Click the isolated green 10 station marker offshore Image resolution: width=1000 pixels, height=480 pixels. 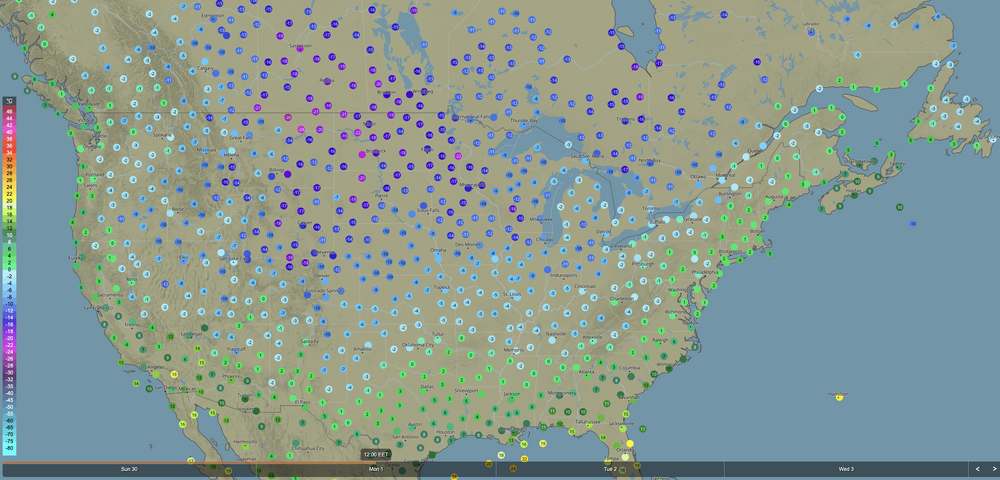899,207
